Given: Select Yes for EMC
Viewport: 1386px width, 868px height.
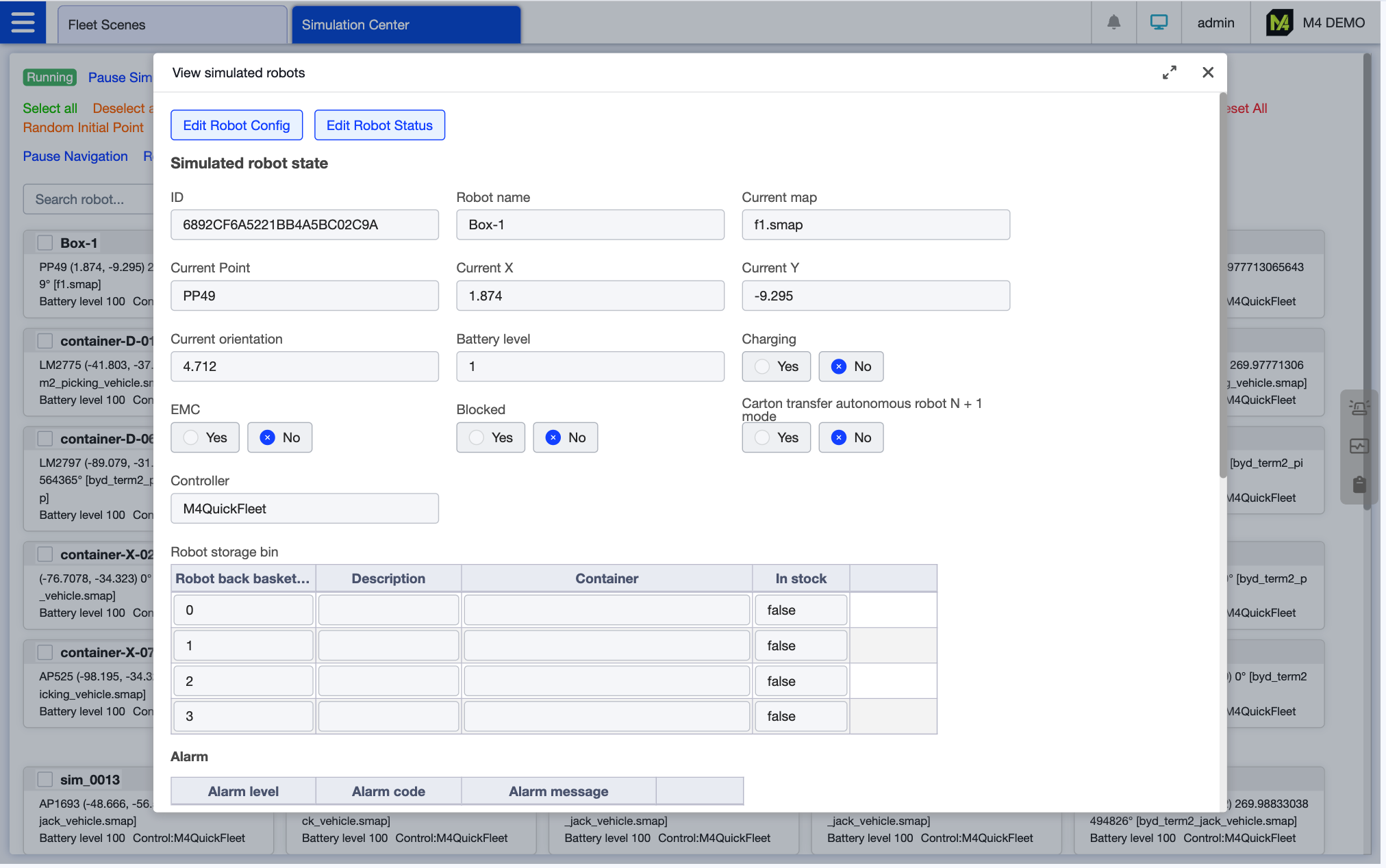Looking at the screenshot, I should [205, 437].
